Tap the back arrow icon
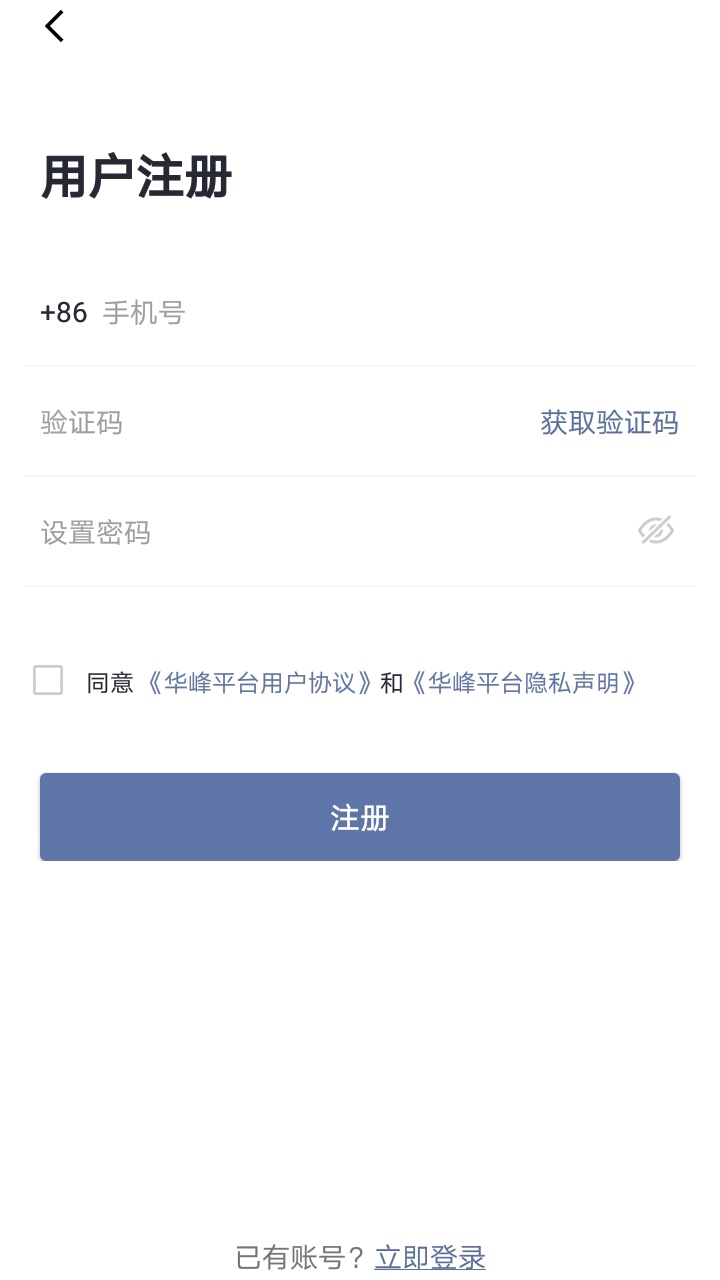The height and width of the screenshot is (1280, 720). pyautogui.click(x=55, y=26)
